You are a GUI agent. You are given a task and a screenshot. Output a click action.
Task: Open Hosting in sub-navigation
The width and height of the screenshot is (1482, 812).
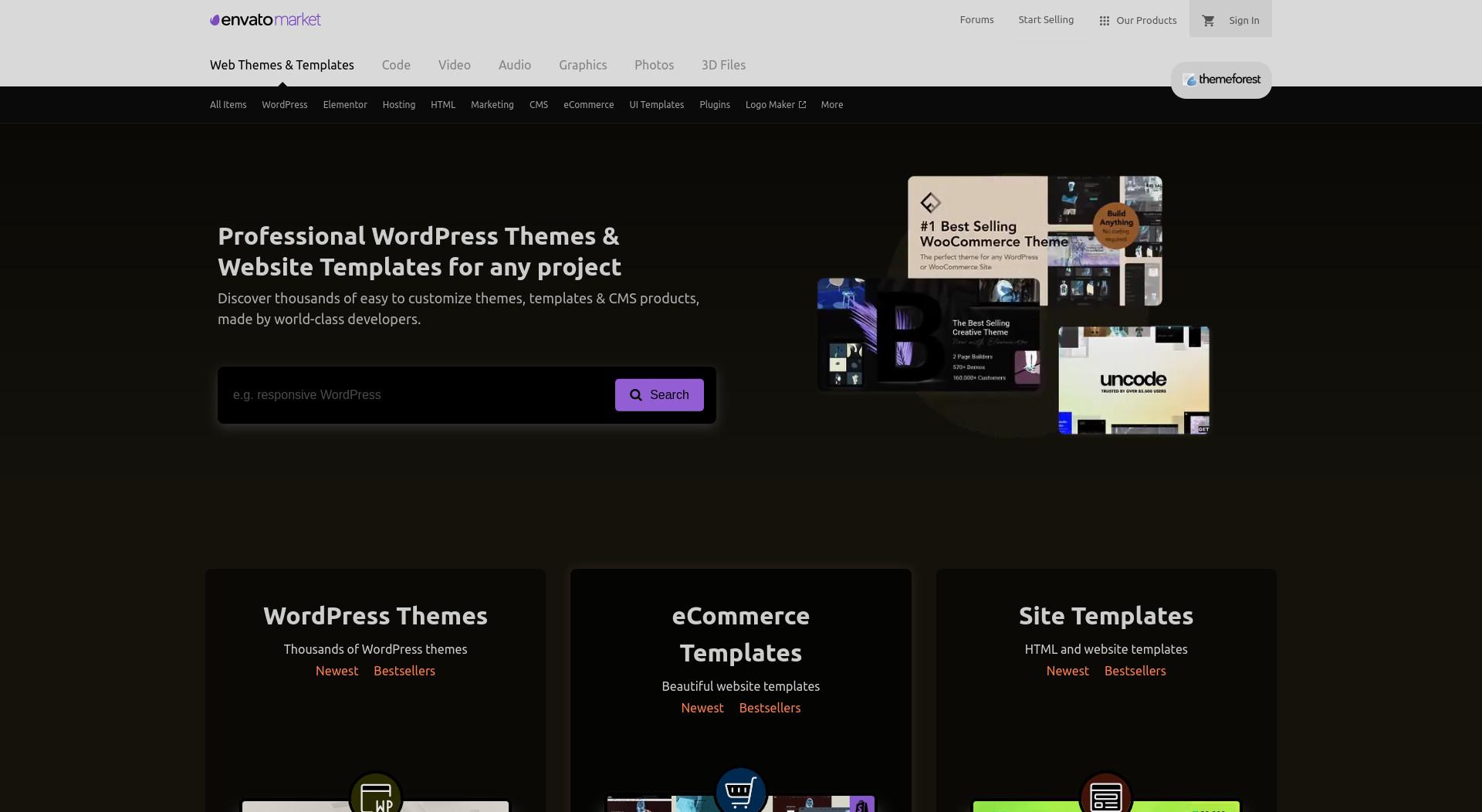click(399, 105)
